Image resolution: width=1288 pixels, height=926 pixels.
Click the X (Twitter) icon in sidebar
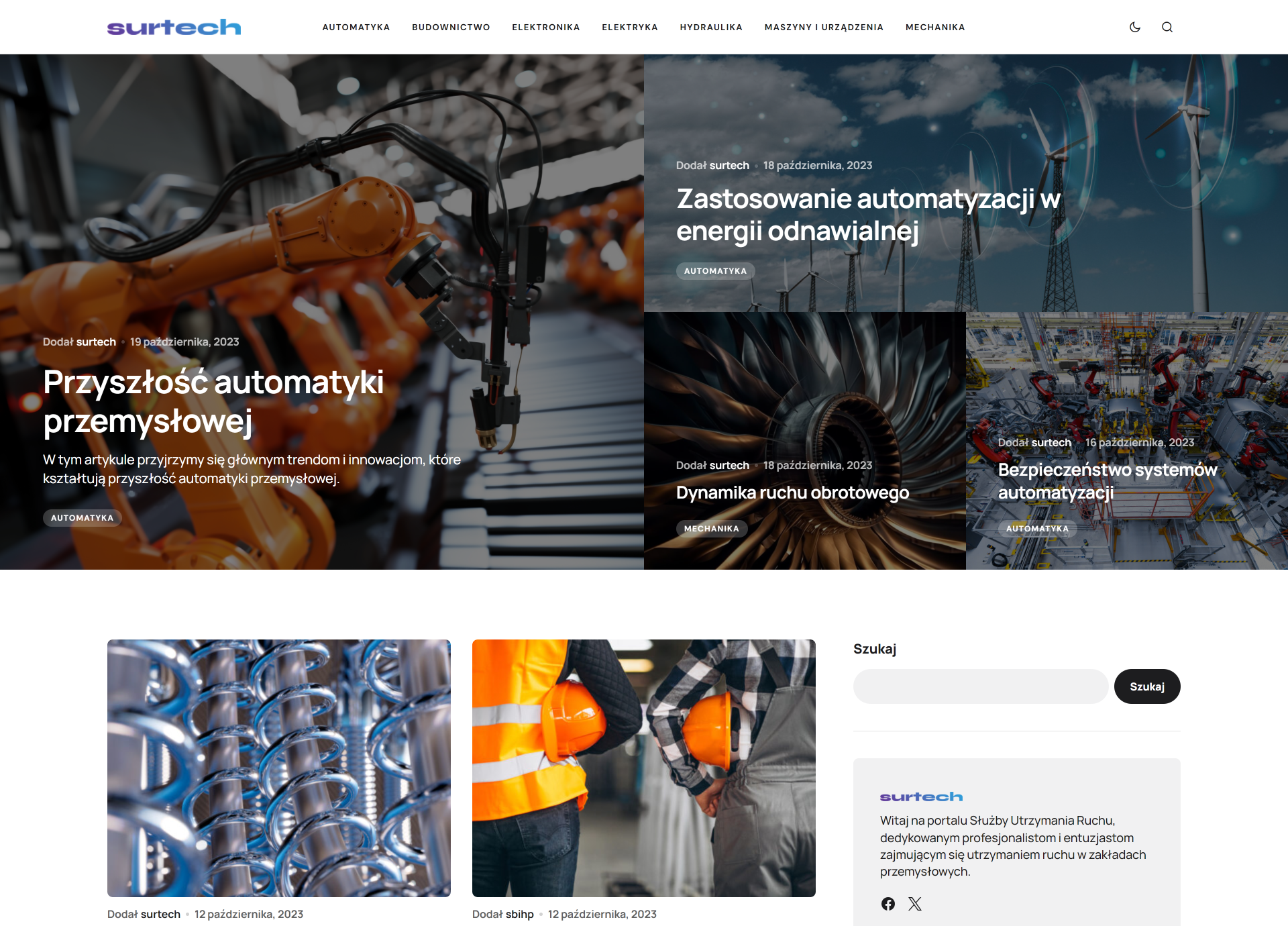915,904
